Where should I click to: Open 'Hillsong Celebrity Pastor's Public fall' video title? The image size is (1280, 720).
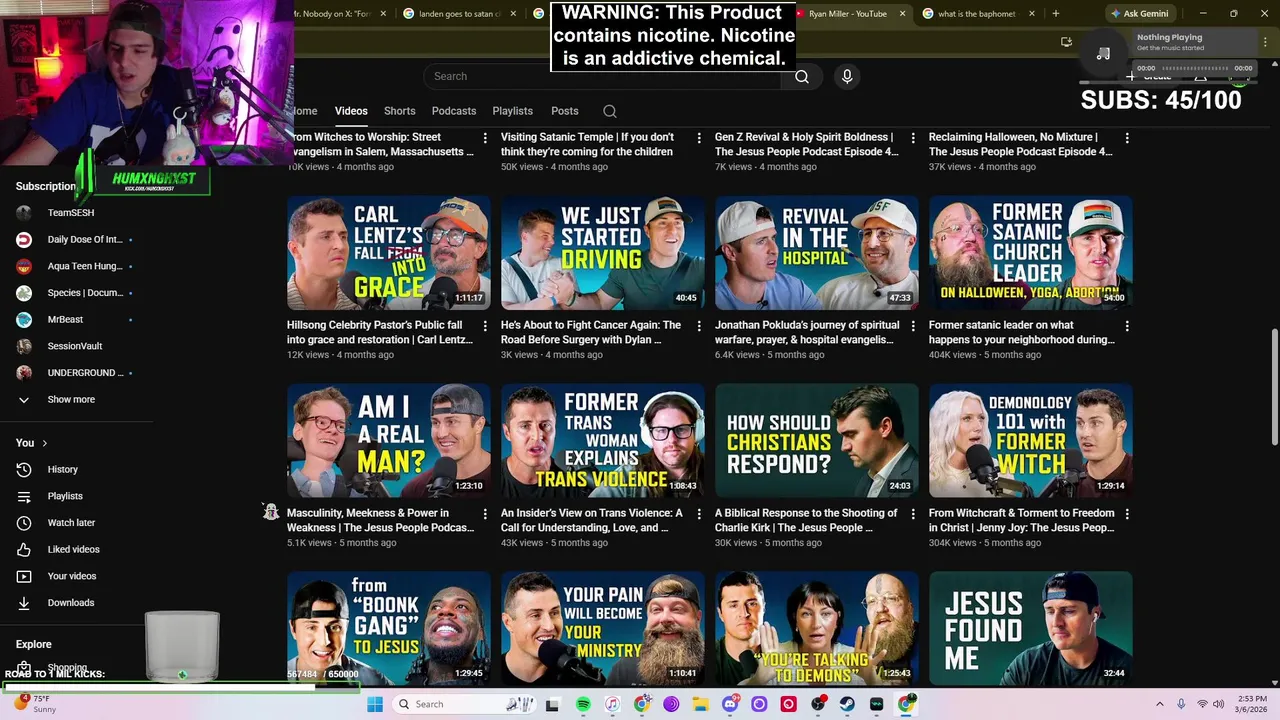pos(379,332)
